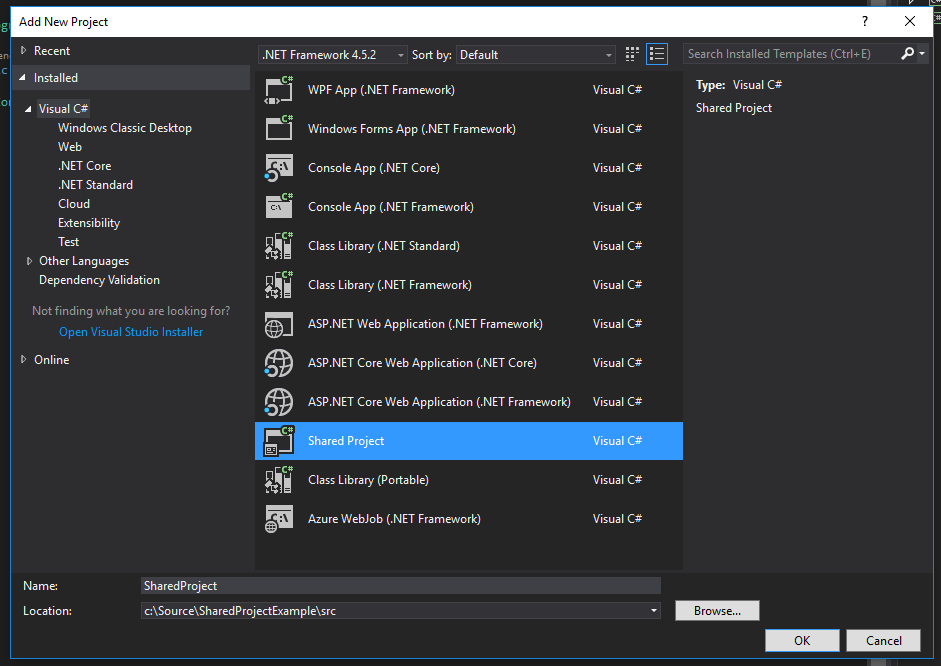Select ASP.NET Core Web Application (.NET Framework) icon
941x666 pixels.
[279, 402]
